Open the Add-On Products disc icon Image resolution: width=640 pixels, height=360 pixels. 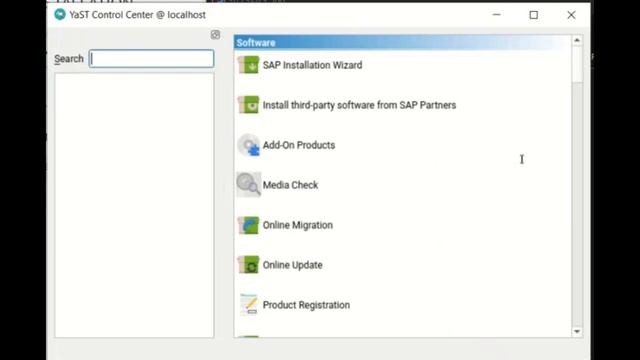[248, 145]
